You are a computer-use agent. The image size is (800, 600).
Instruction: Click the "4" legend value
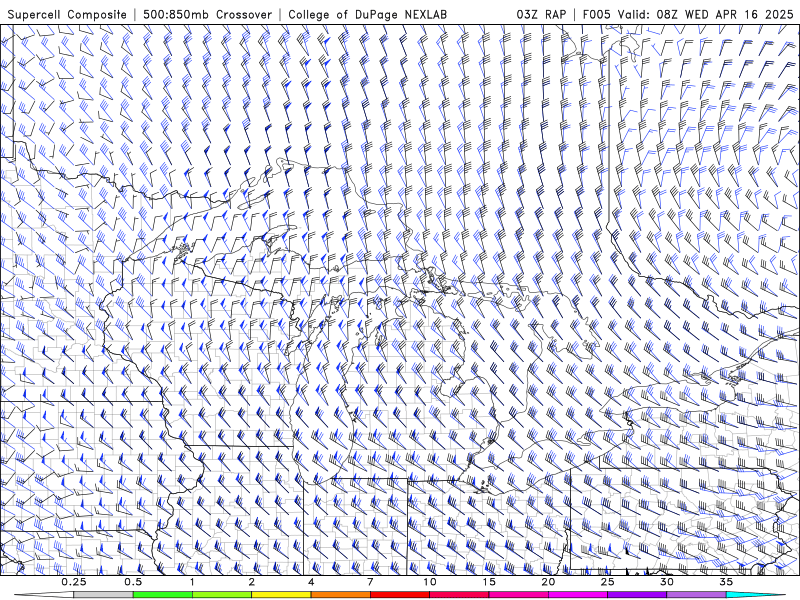311,582
